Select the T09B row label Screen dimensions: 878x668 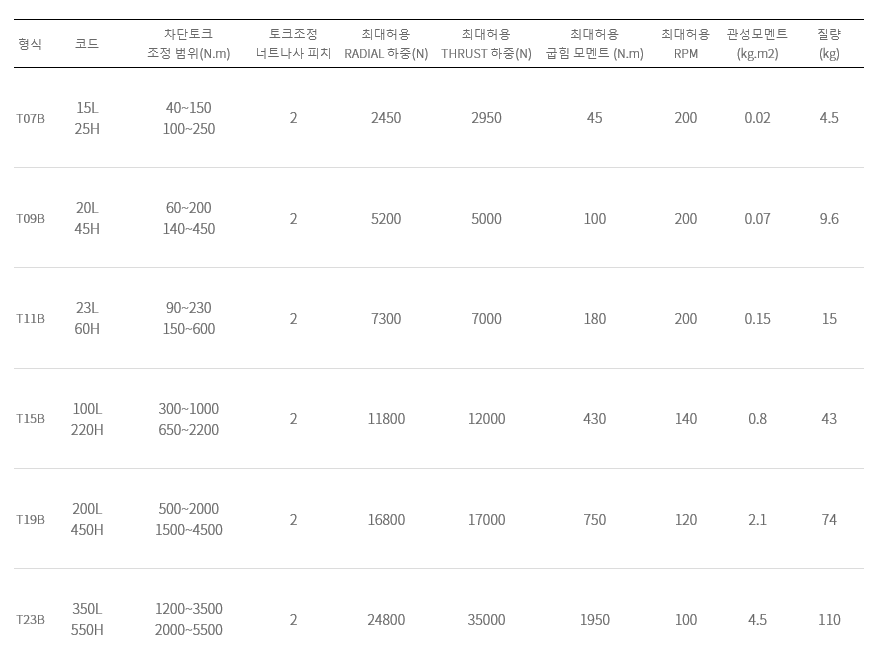pos(30,218)
